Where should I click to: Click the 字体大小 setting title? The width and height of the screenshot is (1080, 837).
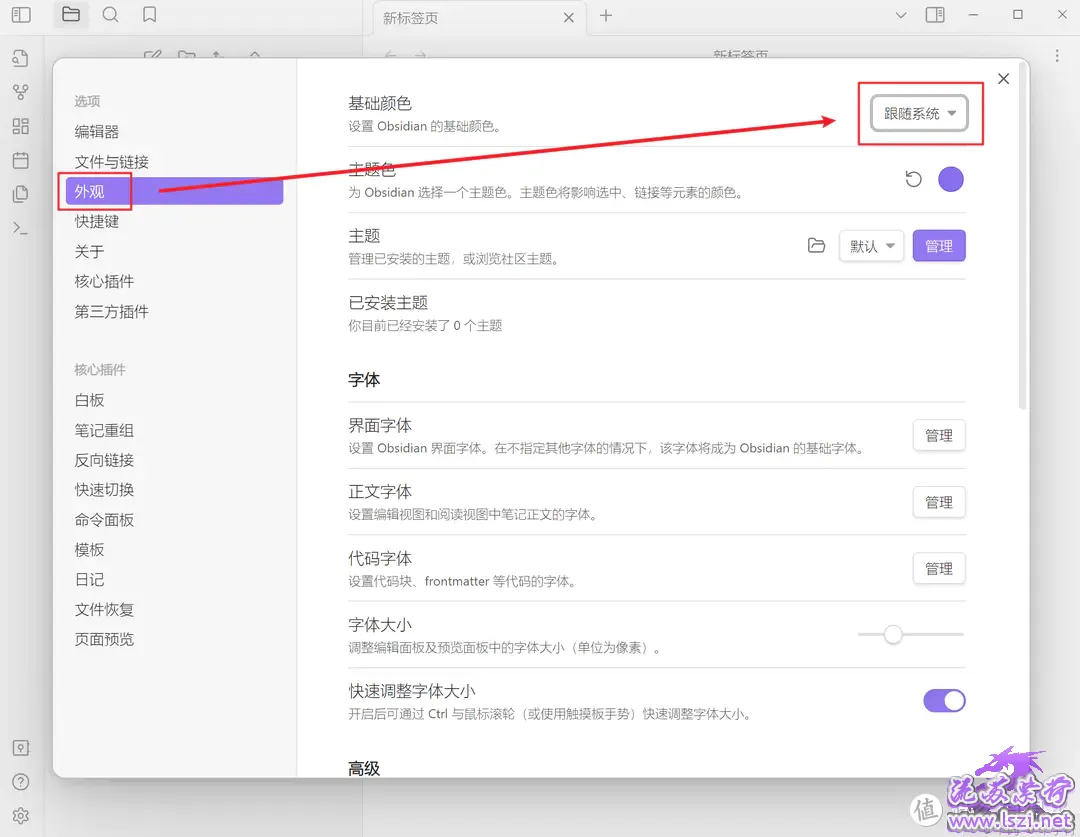click(380, 625)
